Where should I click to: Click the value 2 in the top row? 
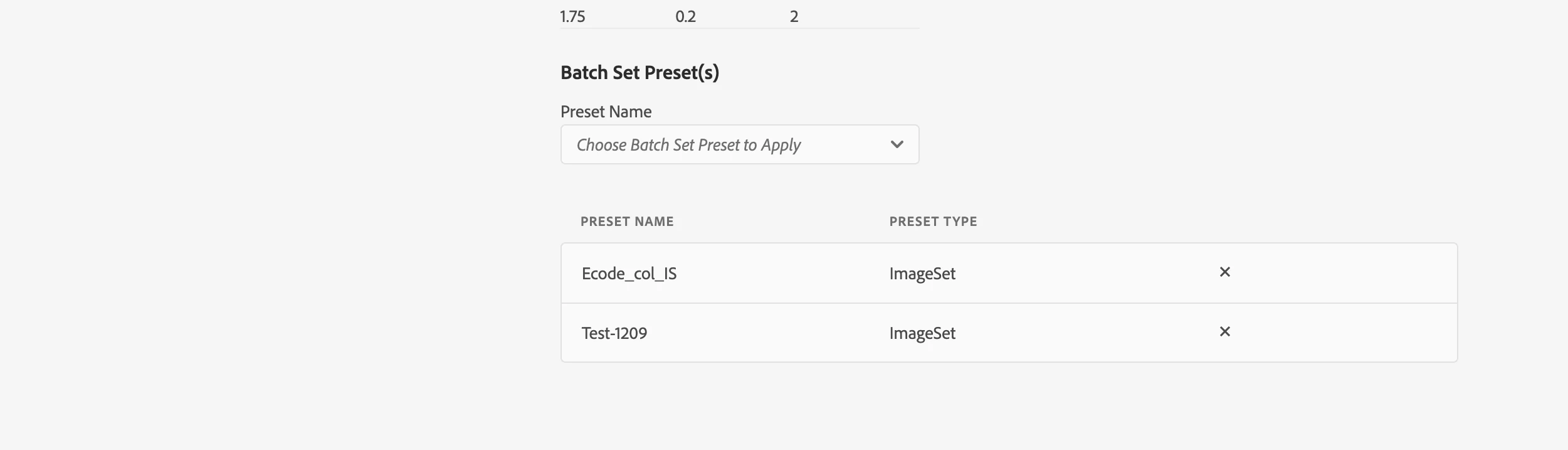(x=794, y=17)
